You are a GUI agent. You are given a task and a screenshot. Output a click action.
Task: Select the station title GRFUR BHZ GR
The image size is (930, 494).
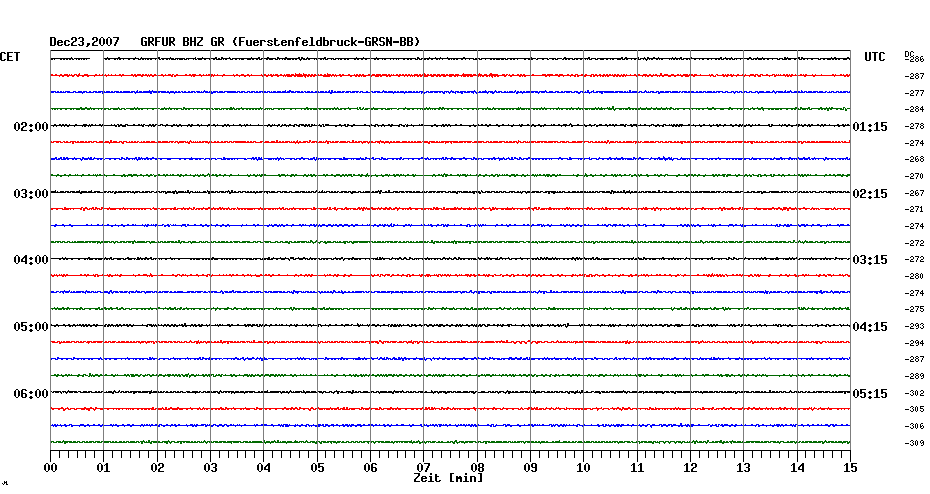click(183, 42)
